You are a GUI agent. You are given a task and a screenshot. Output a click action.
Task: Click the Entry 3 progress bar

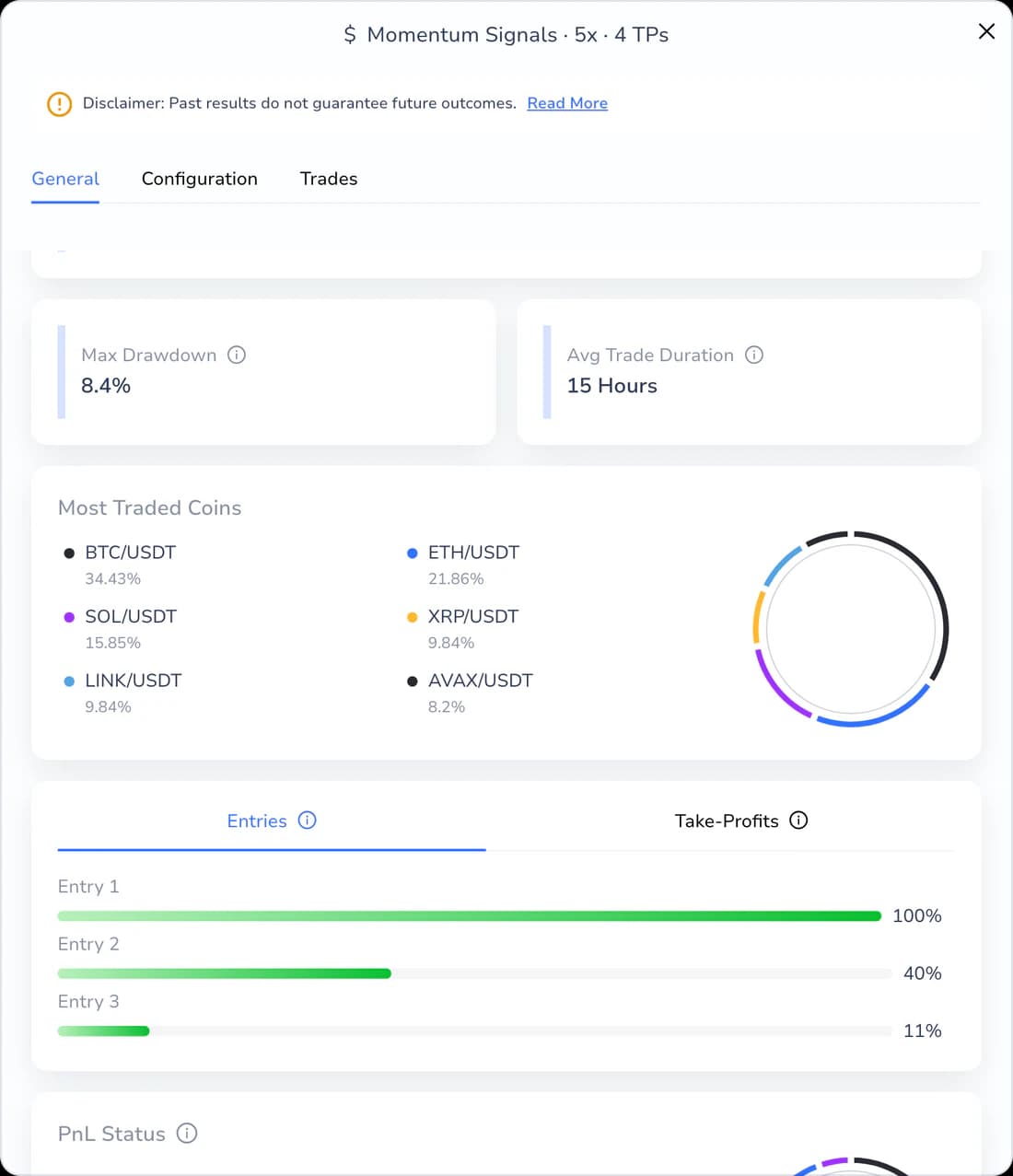click(474, 1030)
